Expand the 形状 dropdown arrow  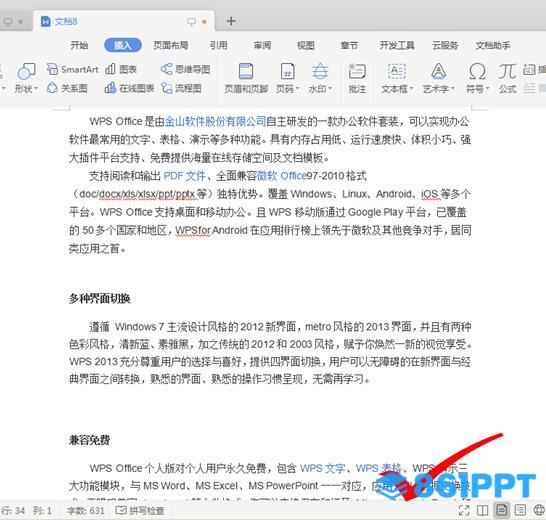pyautogui.click(x=37, y=89)
